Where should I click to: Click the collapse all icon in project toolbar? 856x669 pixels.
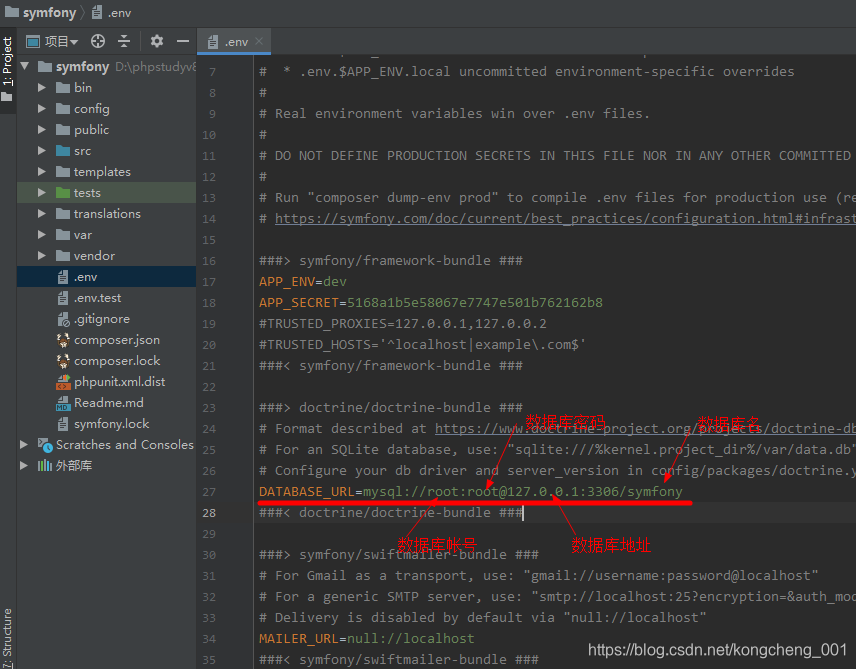pyautogui.click(x=124, y=41)
